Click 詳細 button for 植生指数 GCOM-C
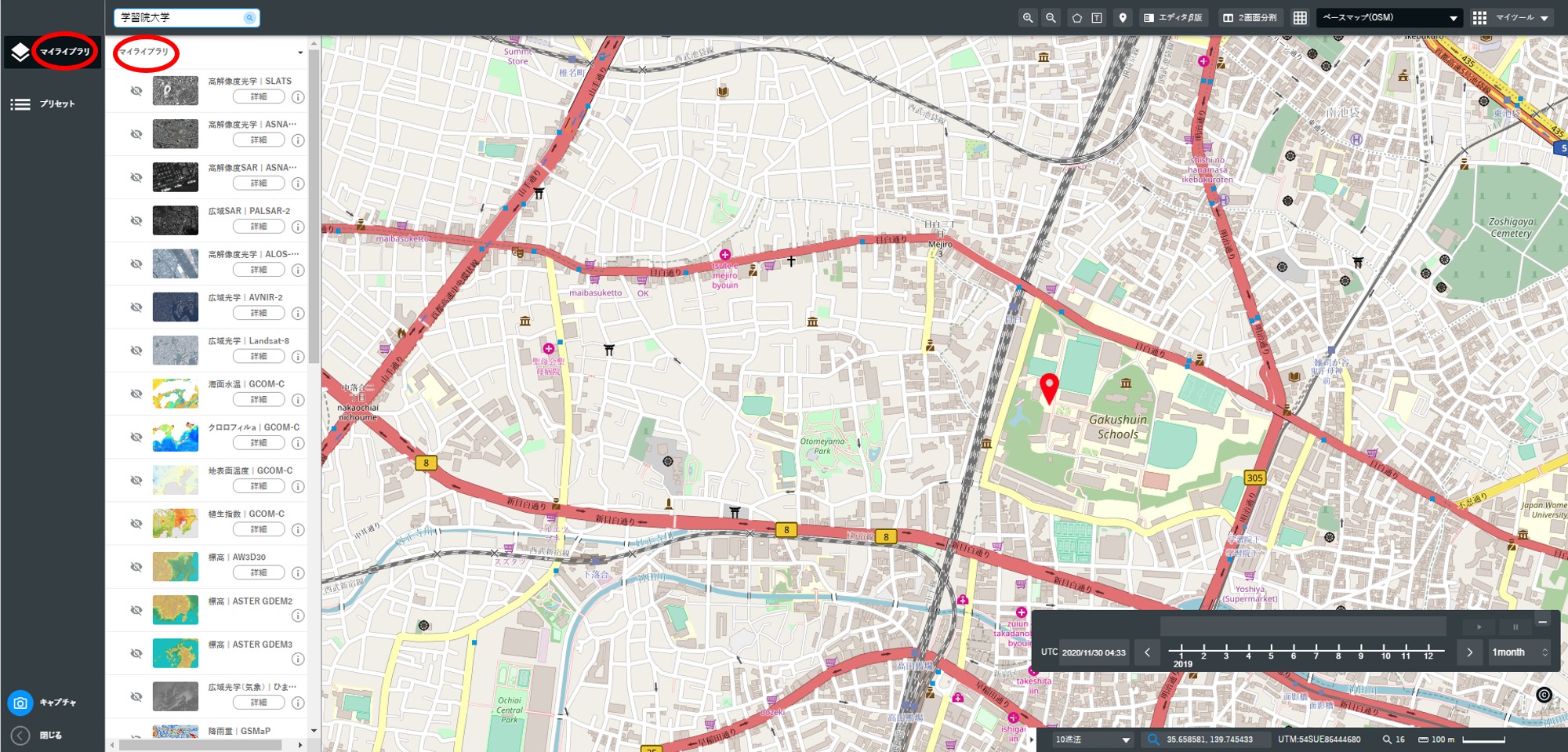This screenshot has height=752, width=1568. click(259, 530)
